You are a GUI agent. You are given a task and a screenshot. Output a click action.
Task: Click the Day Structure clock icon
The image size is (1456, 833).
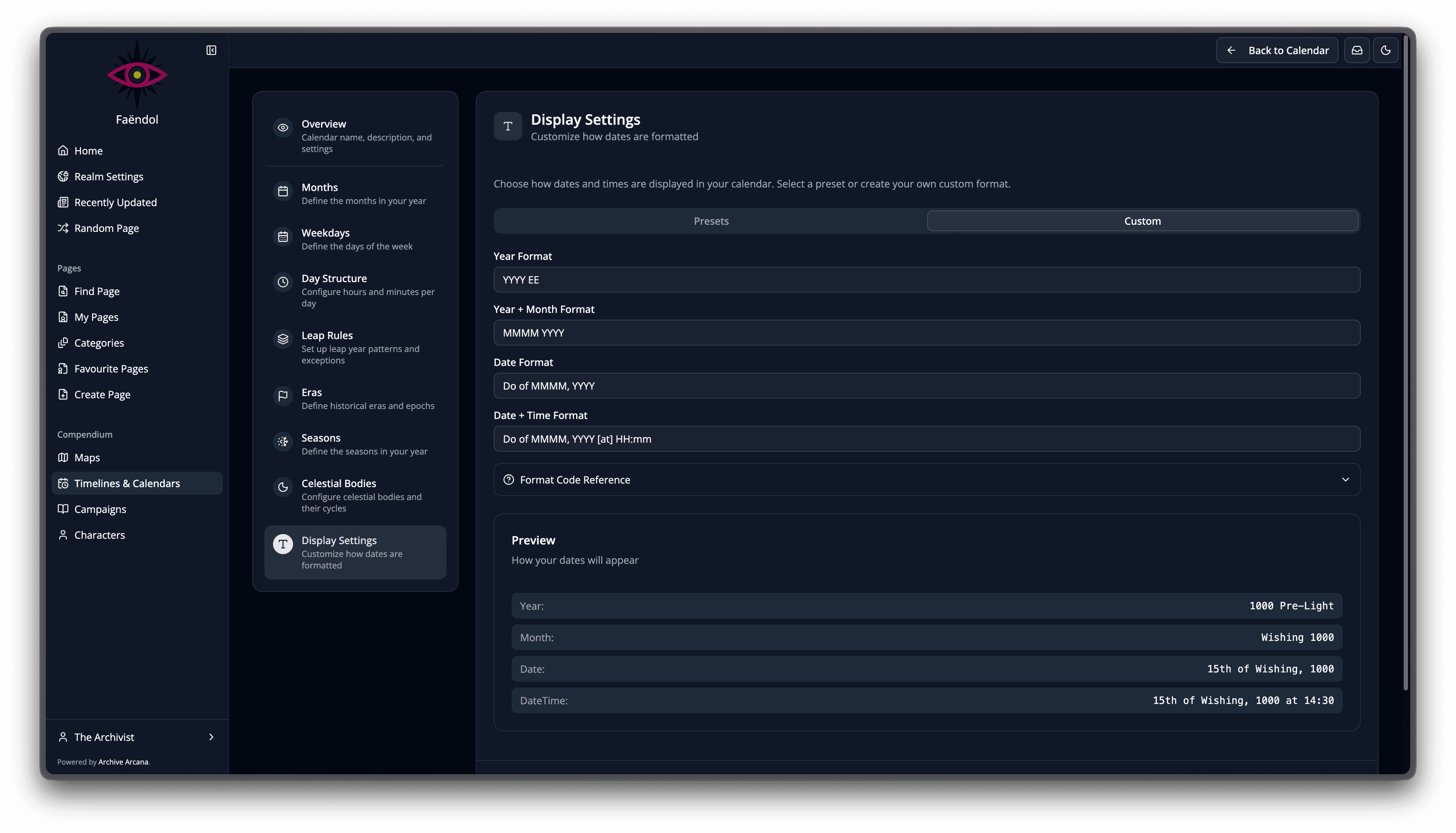click(x=283, y=281)
